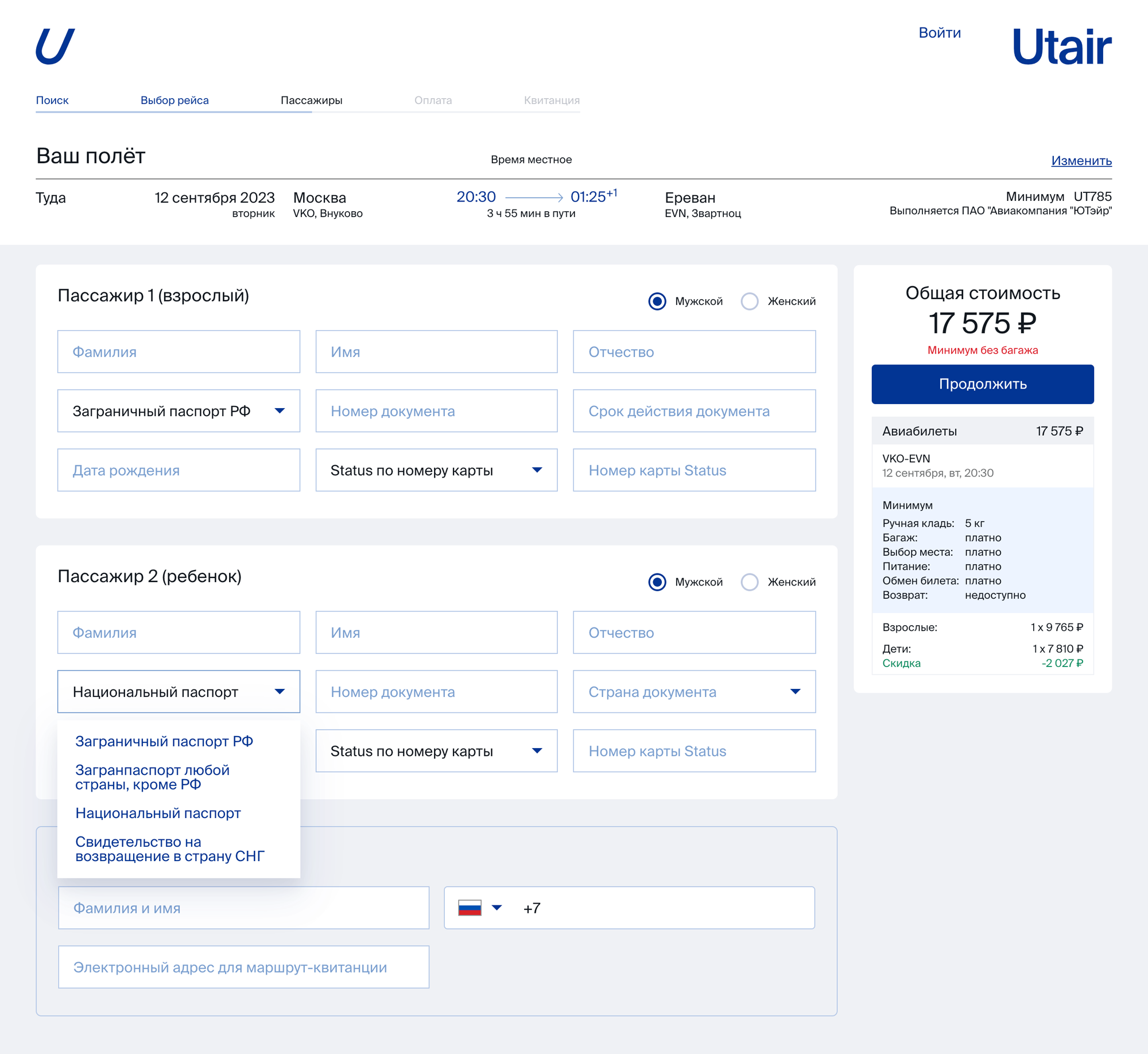This screenshot has height=1054, width=1148.
Task: Click the Возврат недоступно tariff line
Action: point(954,595)
